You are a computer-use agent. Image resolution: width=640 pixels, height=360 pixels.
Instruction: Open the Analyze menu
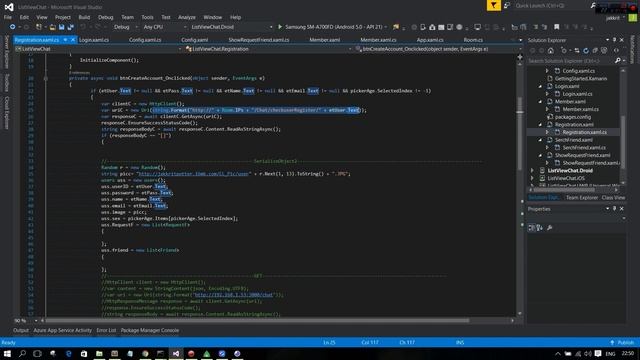tap(187, 17)
